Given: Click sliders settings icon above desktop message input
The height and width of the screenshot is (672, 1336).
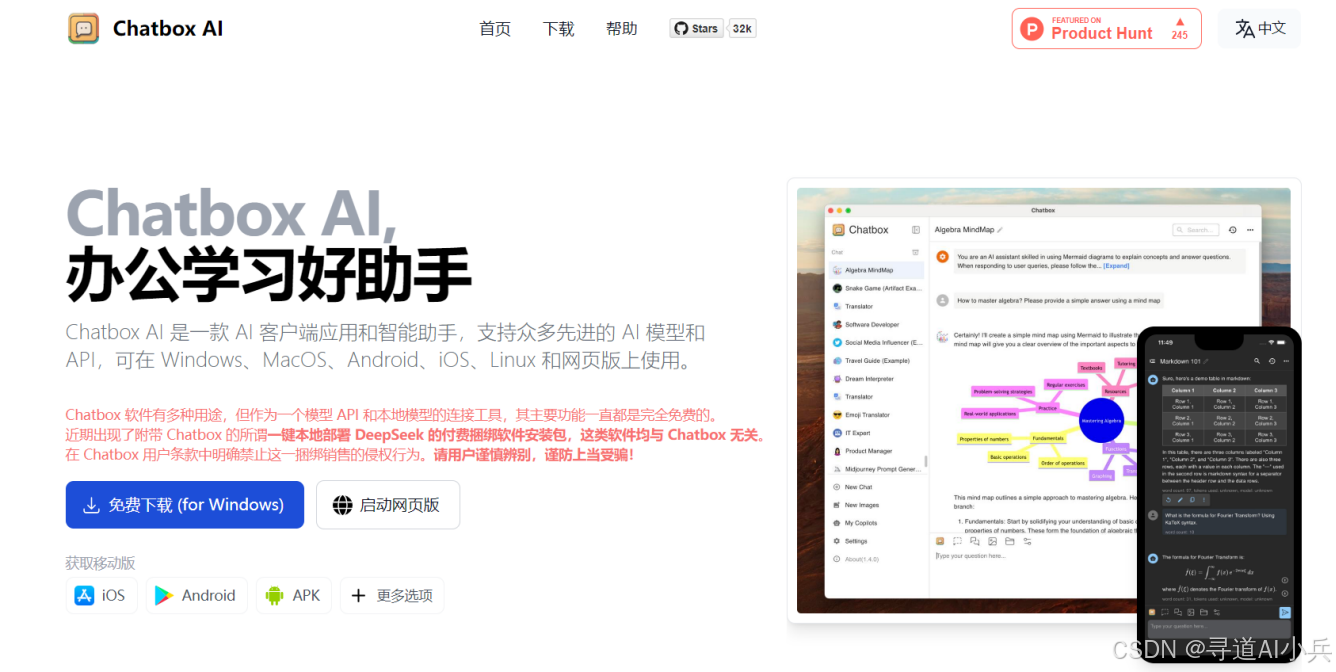Looking at the screenshot, I should tap(1027, 541).
